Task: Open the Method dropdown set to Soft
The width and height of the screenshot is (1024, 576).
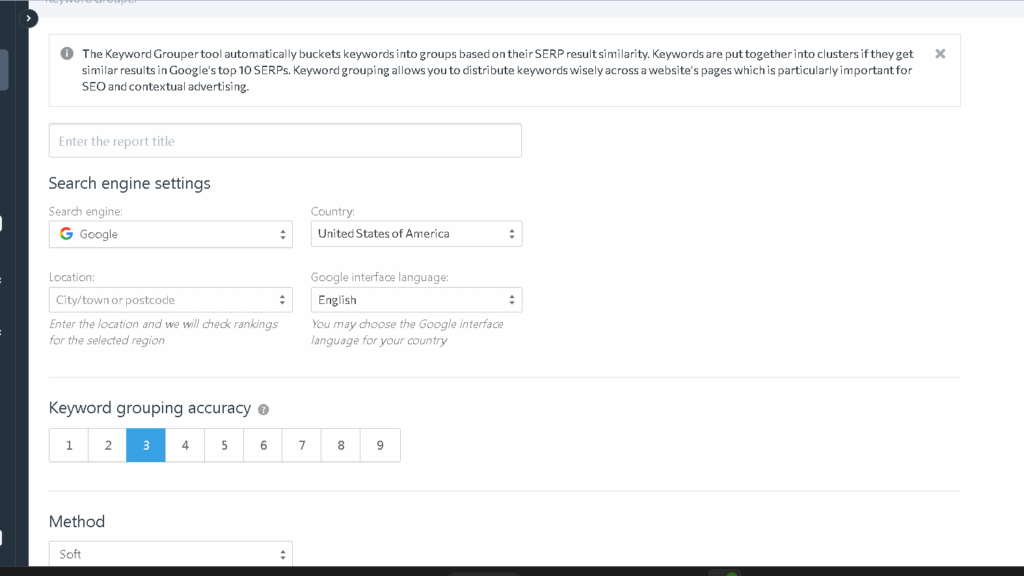Action: click(x=171, y=554)
